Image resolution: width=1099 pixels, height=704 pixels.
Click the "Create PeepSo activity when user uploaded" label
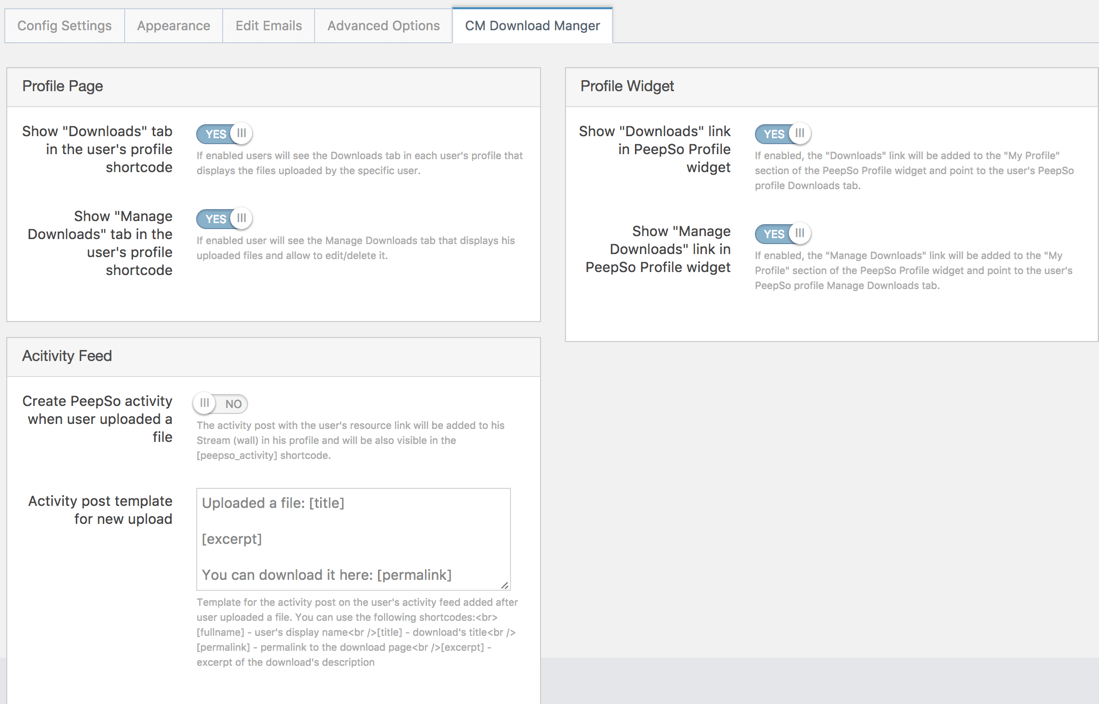click(98, 419)
